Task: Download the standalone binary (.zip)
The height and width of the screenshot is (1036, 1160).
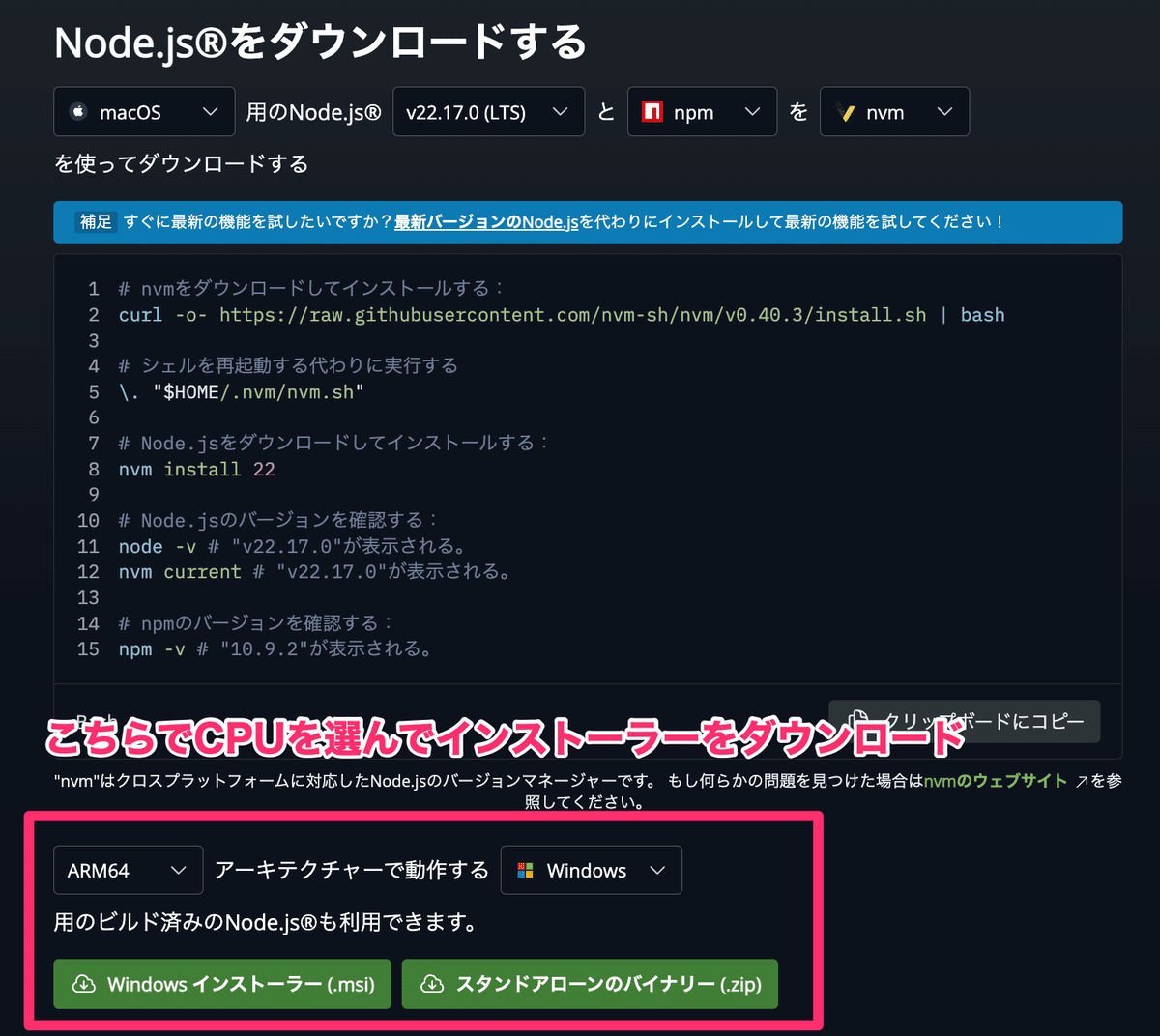Action: (590, 984)
